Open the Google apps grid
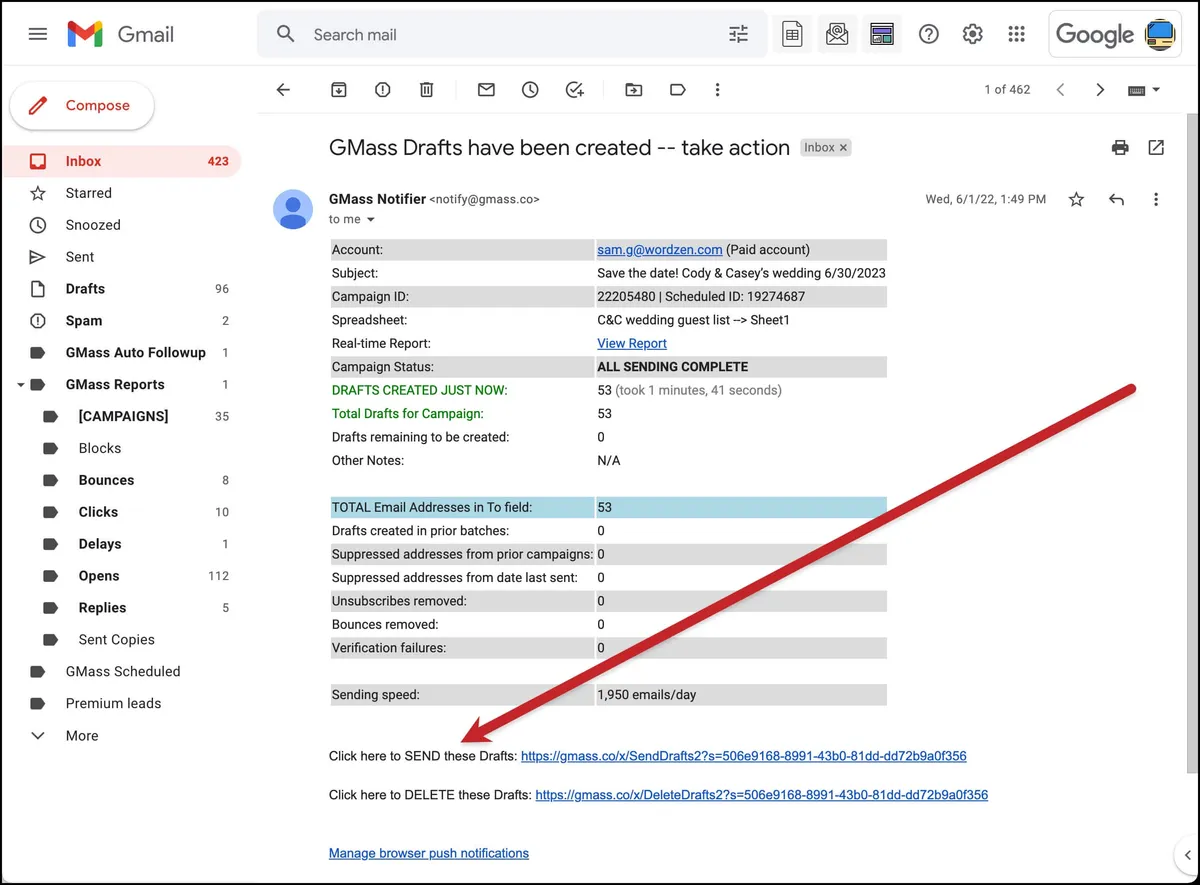1200x885 pixels. (1017, 34)
